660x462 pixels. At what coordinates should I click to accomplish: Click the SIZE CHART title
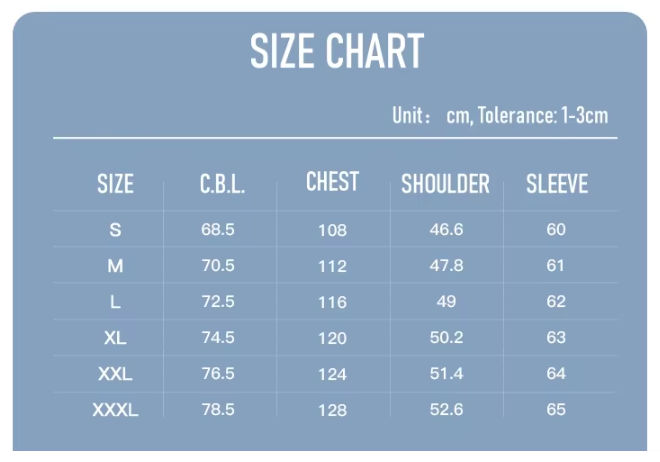(x=336, y=52)
